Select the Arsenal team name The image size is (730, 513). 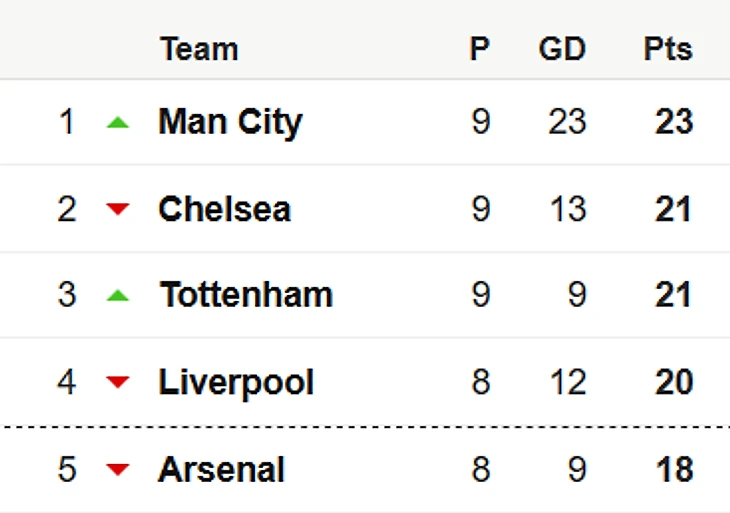[x=221, y=469]
